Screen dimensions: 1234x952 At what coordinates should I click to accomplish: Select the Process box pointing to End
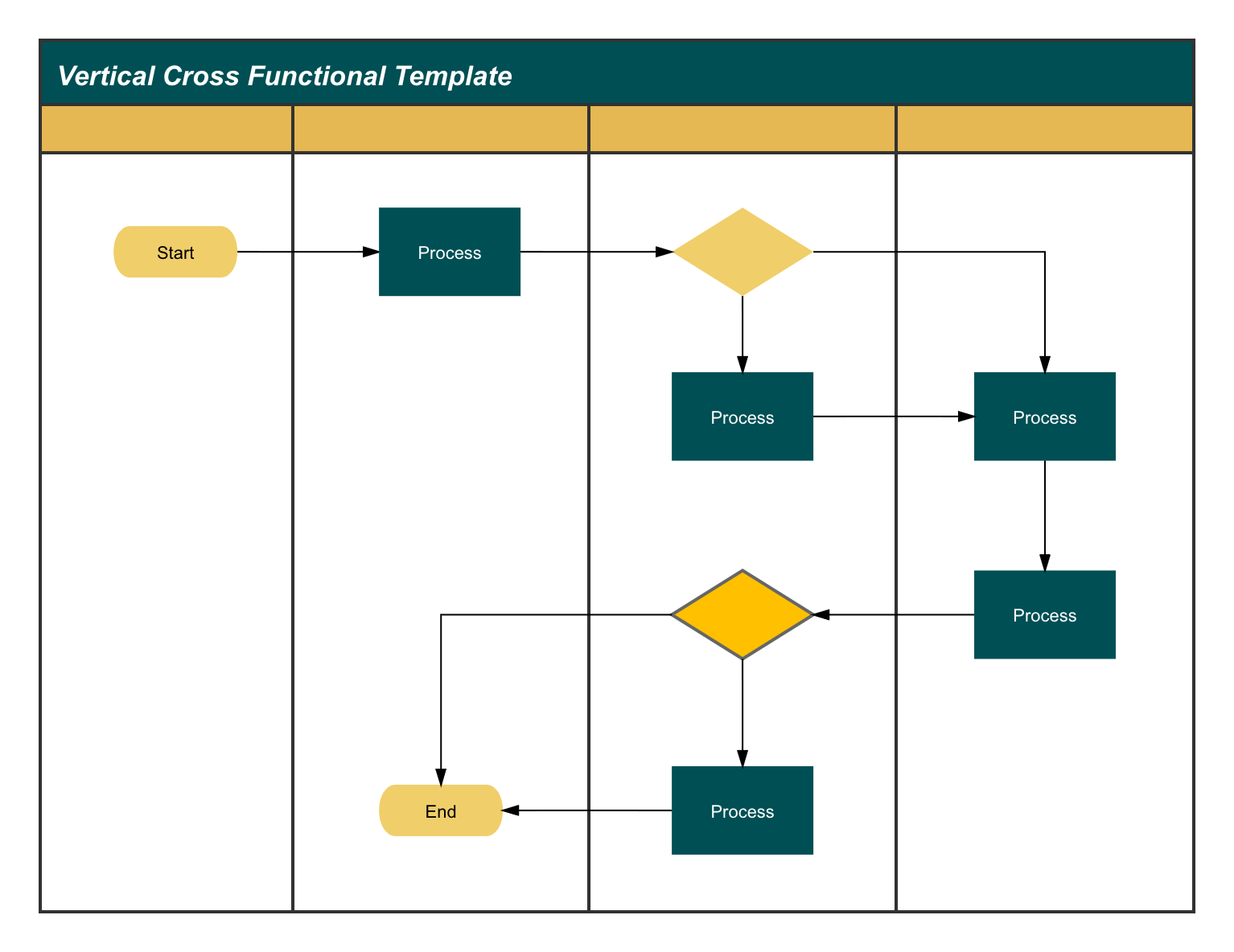tap(742, 810)
